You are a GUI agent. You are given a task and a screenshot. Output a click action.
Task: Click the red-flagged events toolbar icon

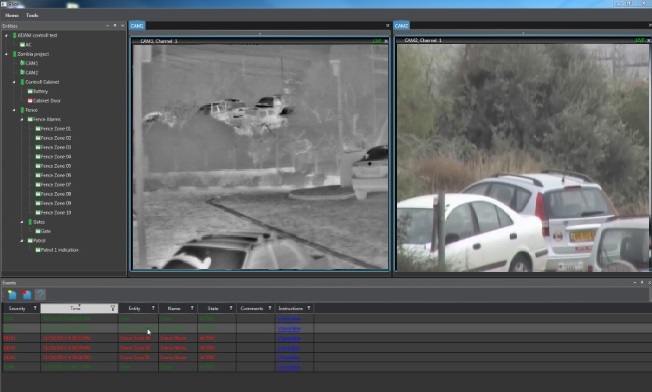pyautogui.click(x=27, y=295)
